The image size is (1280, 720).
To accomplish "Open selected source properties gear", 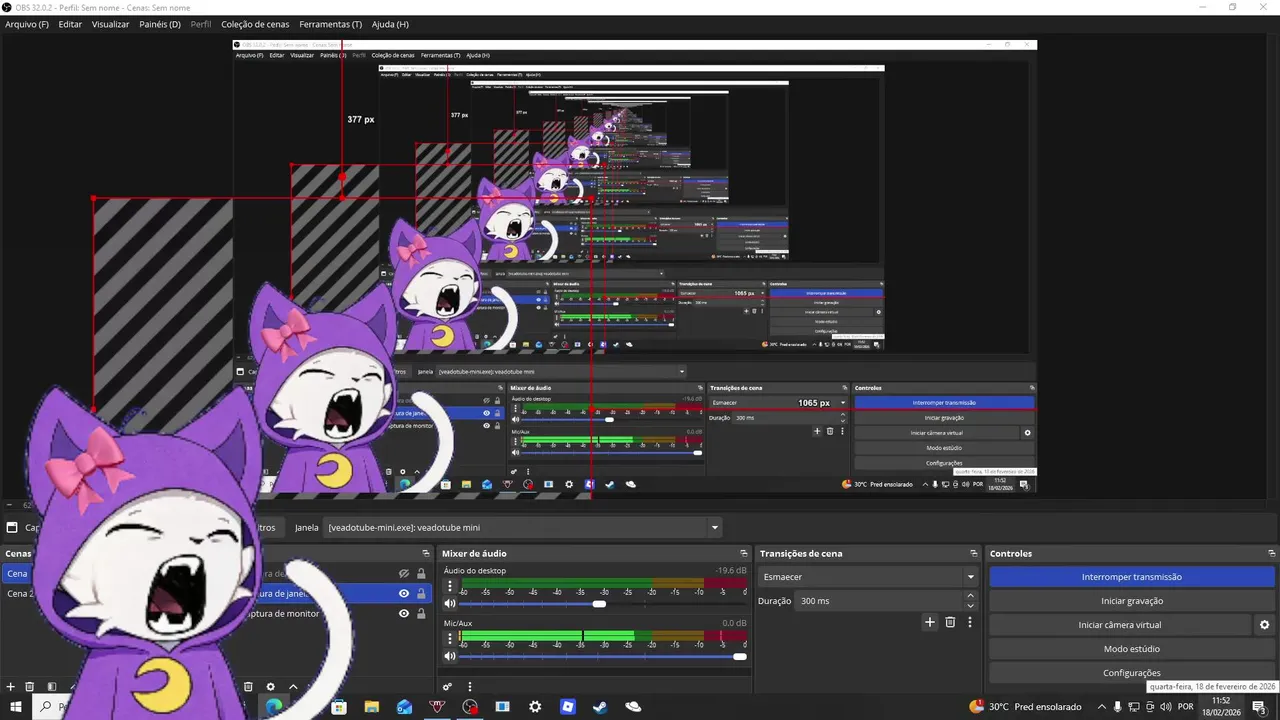I will 270,687.
